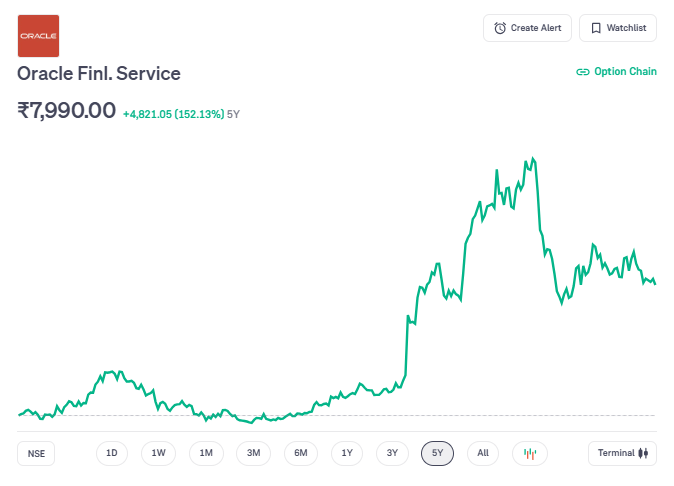The image size is (674, 486).
Task: Select the 1M time range
Action: click(206, 453)
